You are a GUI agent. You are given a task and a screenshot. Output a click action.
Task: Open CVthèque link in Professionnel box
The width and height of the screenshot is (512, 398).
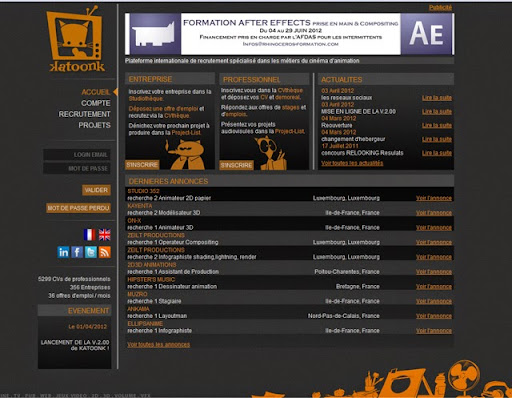coord(290,90)
